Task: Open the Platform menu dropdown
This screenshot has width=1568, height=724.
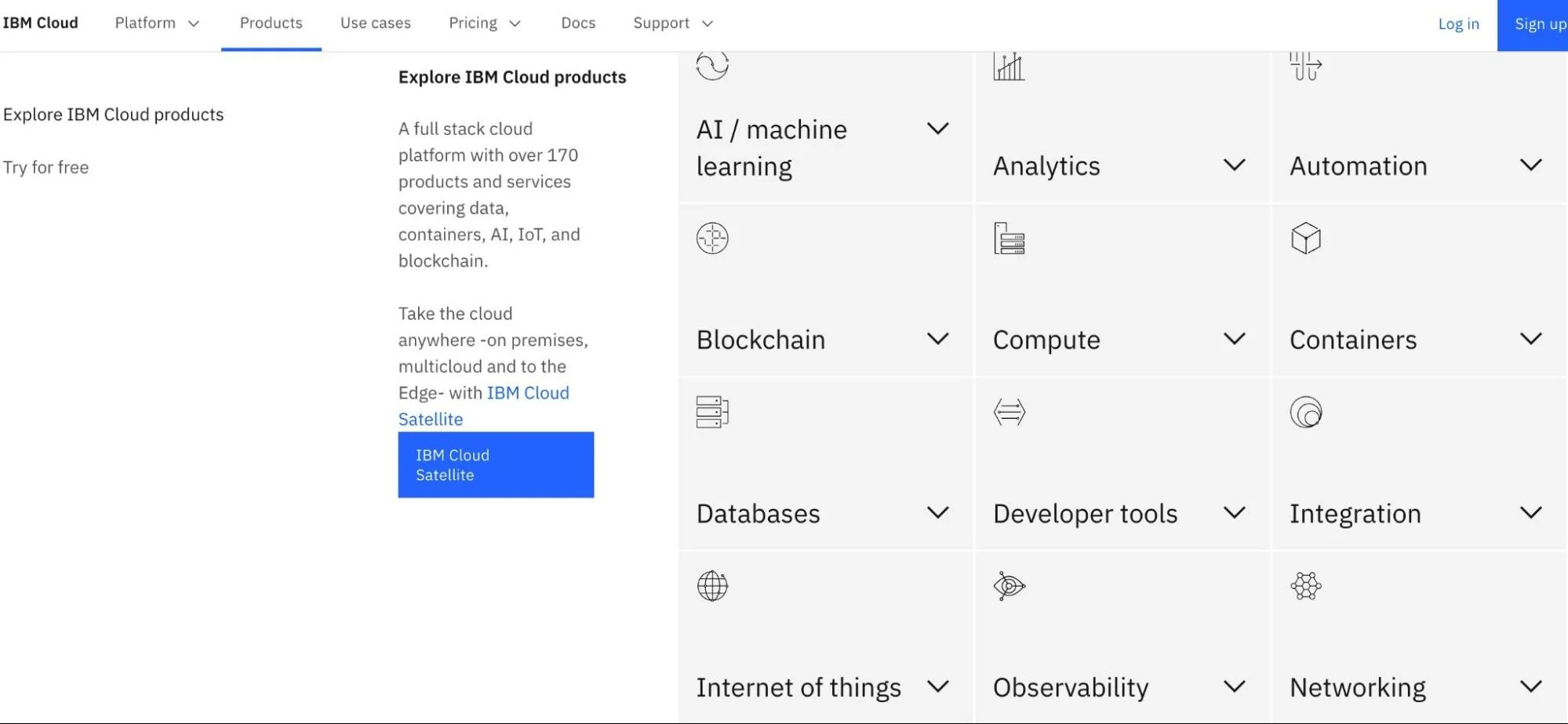Action: [157, 24]
